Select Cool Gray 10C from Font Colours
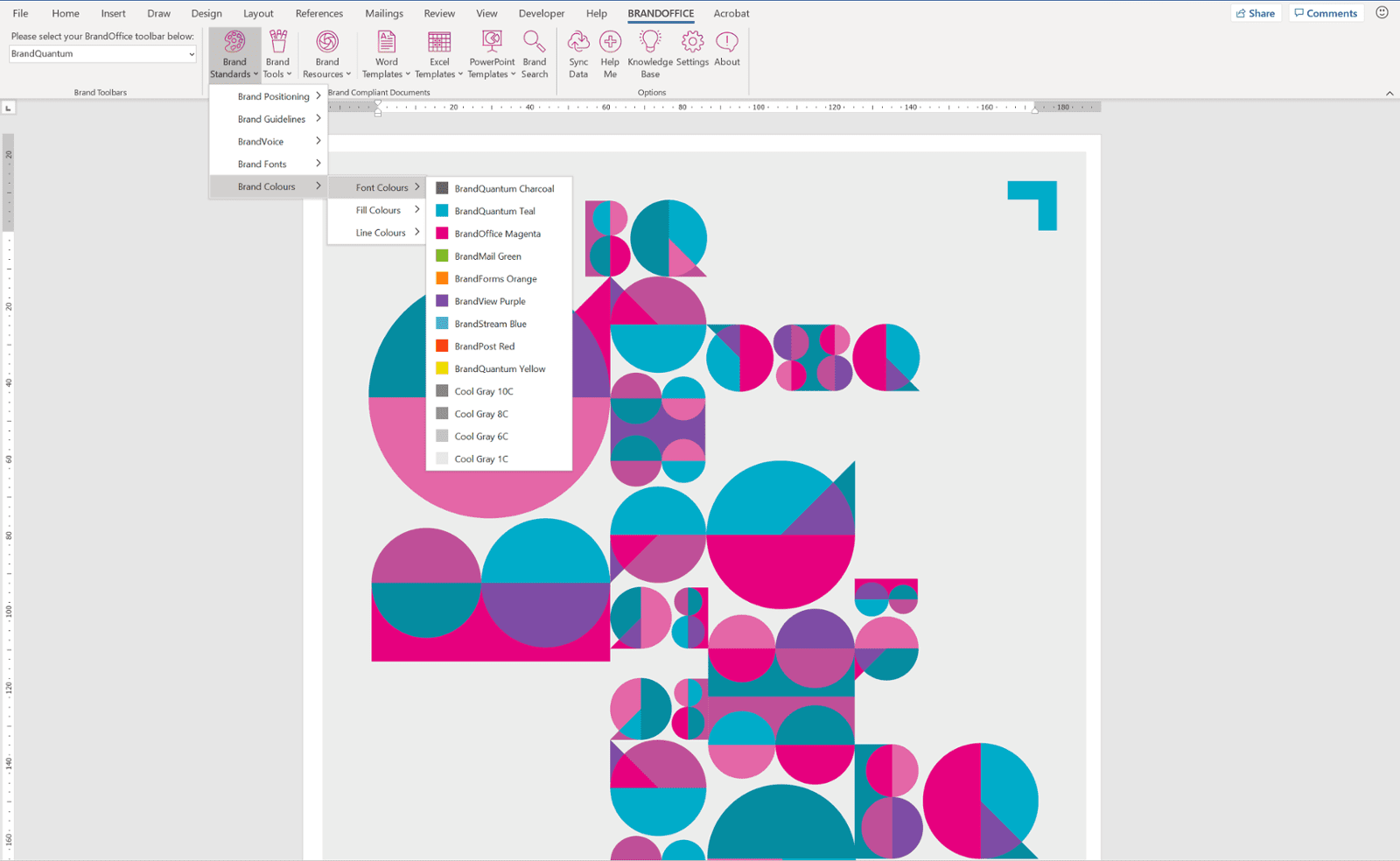 coord(482,391)
